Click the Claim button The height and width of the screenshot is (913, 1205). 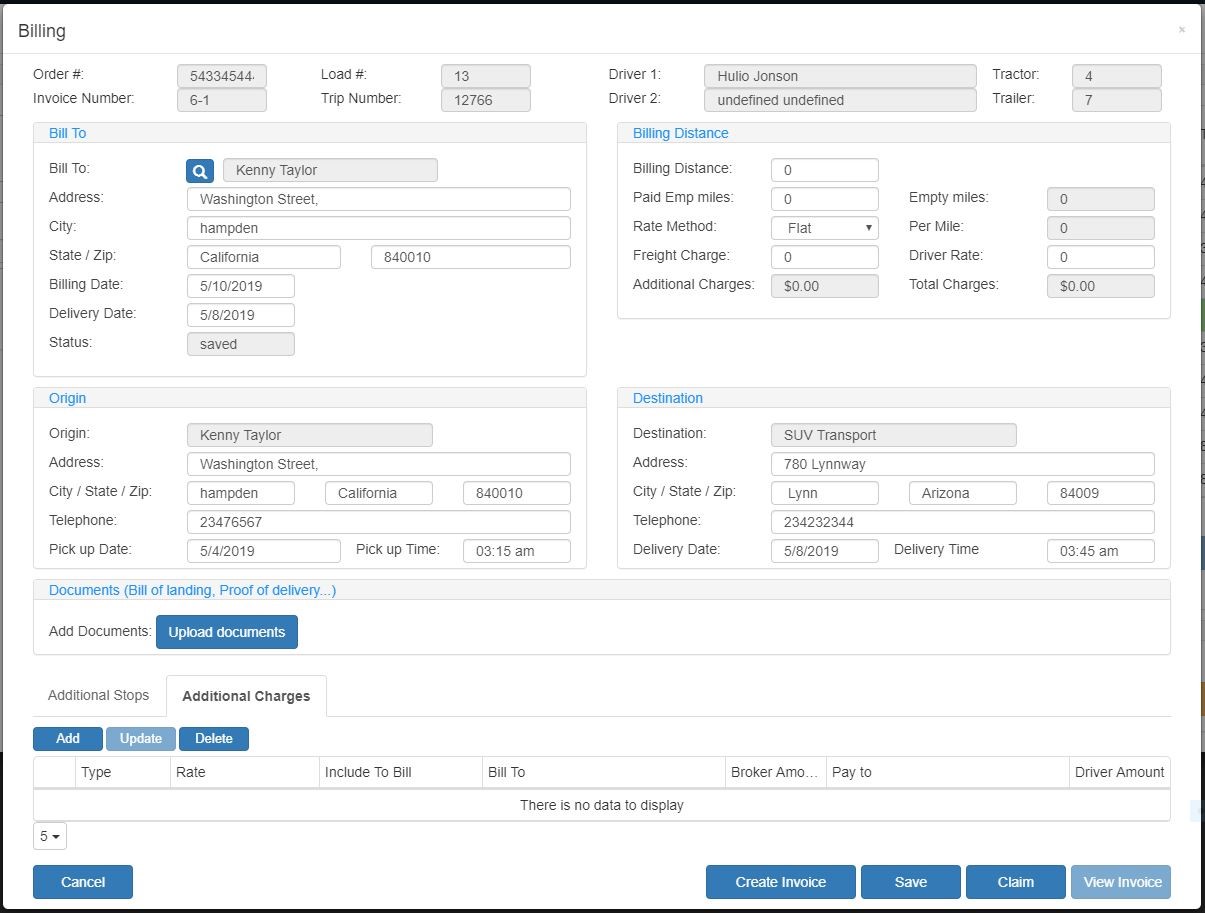1016,882
